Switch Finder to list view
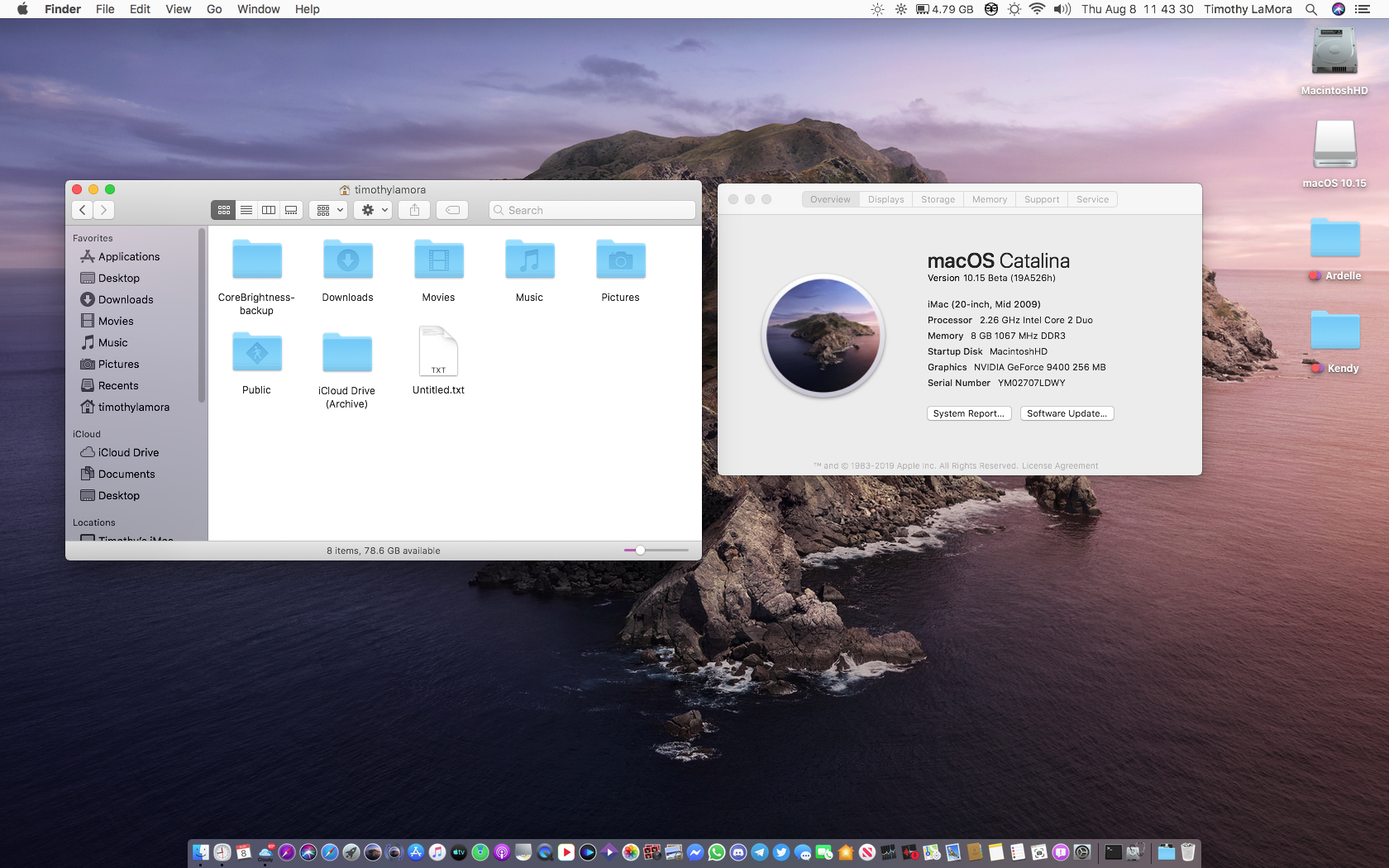Image resolution: width=1389 pixels, height=868 pixels. [x=246, y=210]
